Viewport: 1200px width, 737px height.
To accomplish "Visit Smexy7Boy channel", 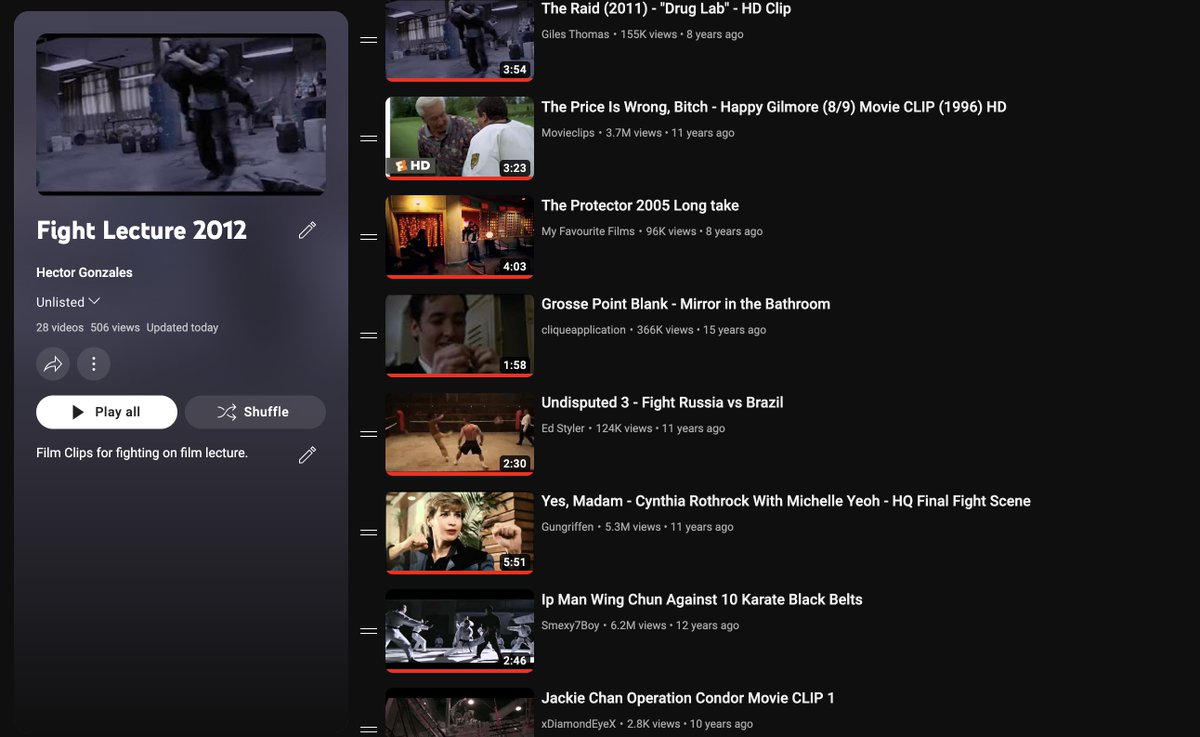I will click(x=571, y=625).
